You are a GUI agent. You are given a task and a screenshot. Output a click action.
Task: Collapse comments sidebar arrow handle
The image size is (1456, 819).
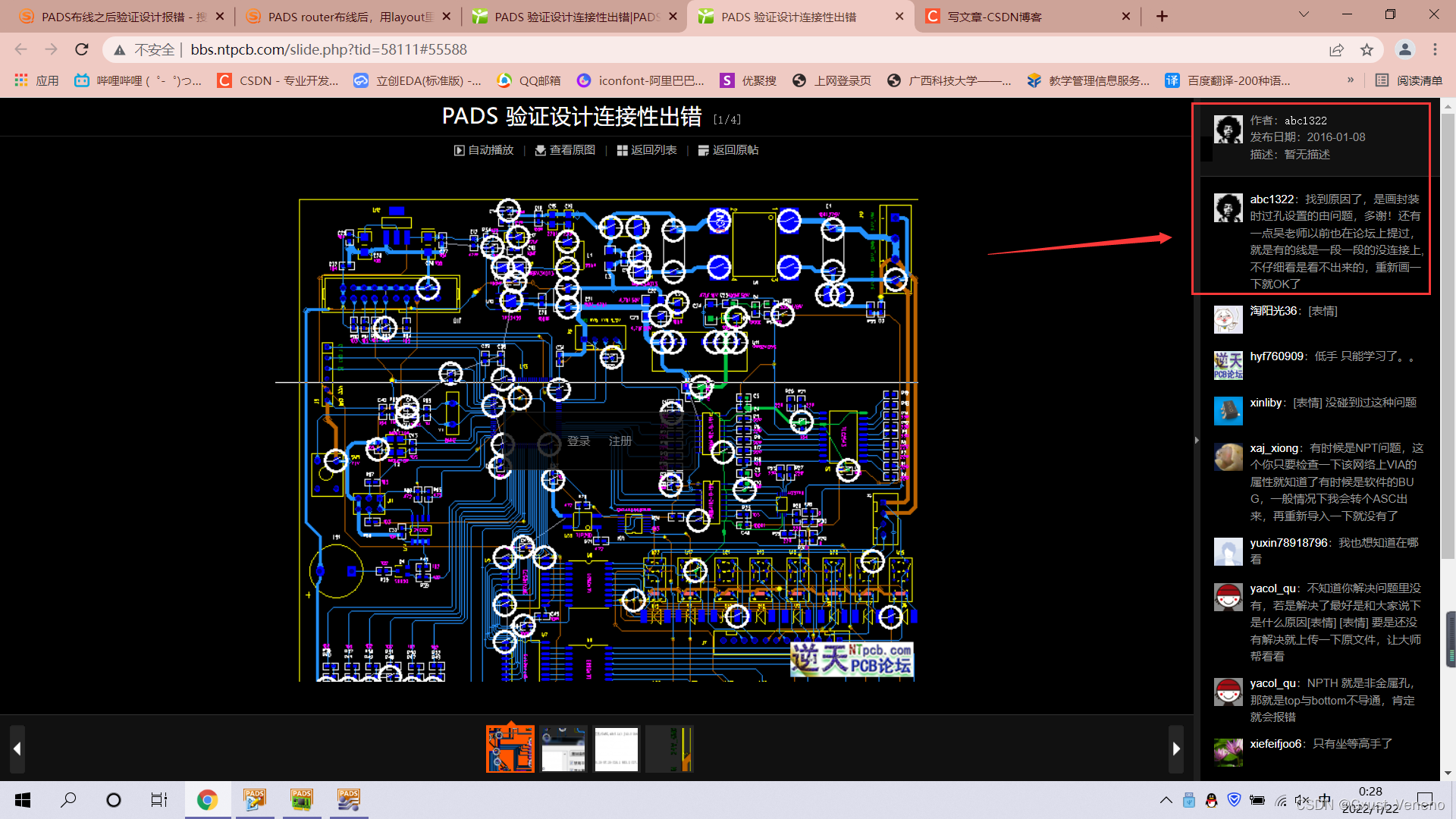[x=1197, y=440]
